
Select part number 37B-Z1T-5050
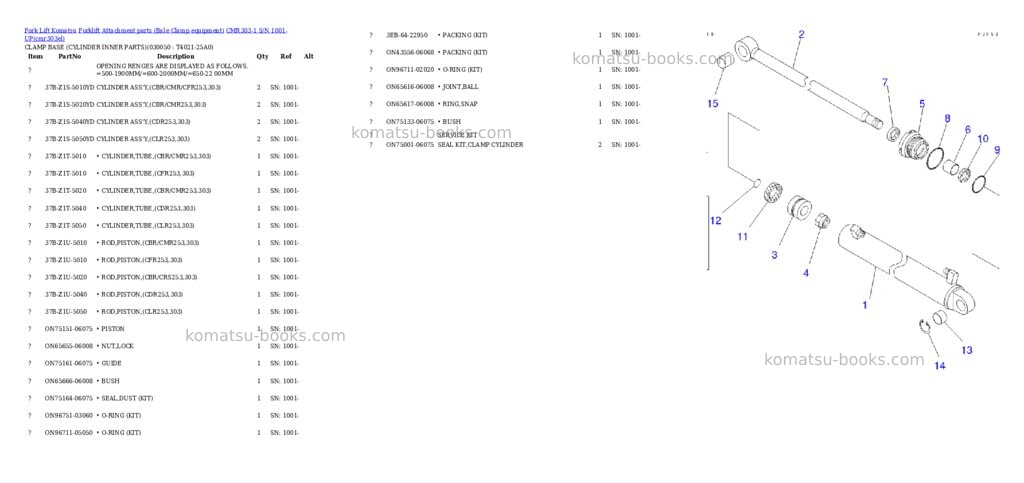click(x=65, y=226)
